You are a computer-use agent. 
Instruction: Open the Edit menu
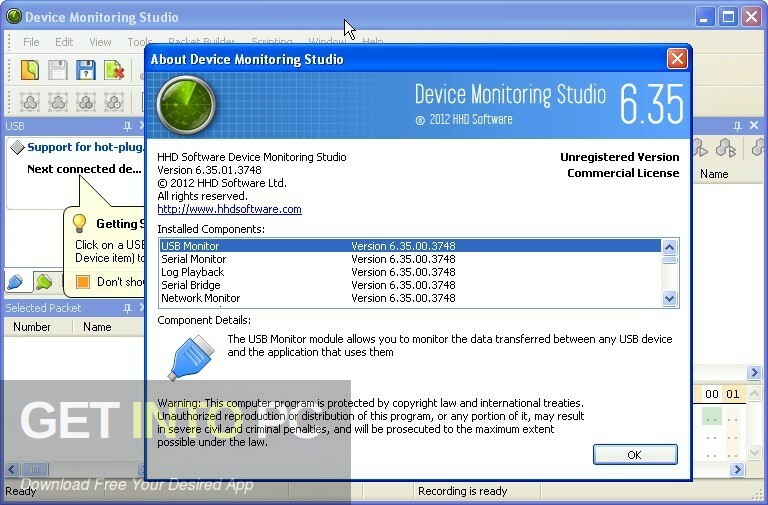(64, 42)
